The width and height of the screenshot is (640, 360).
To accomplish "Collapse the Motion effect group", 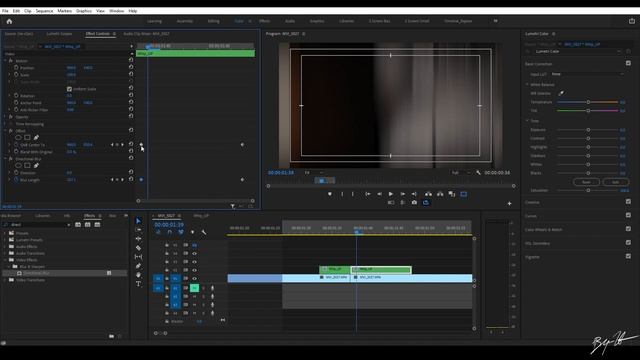I will 5,60.
